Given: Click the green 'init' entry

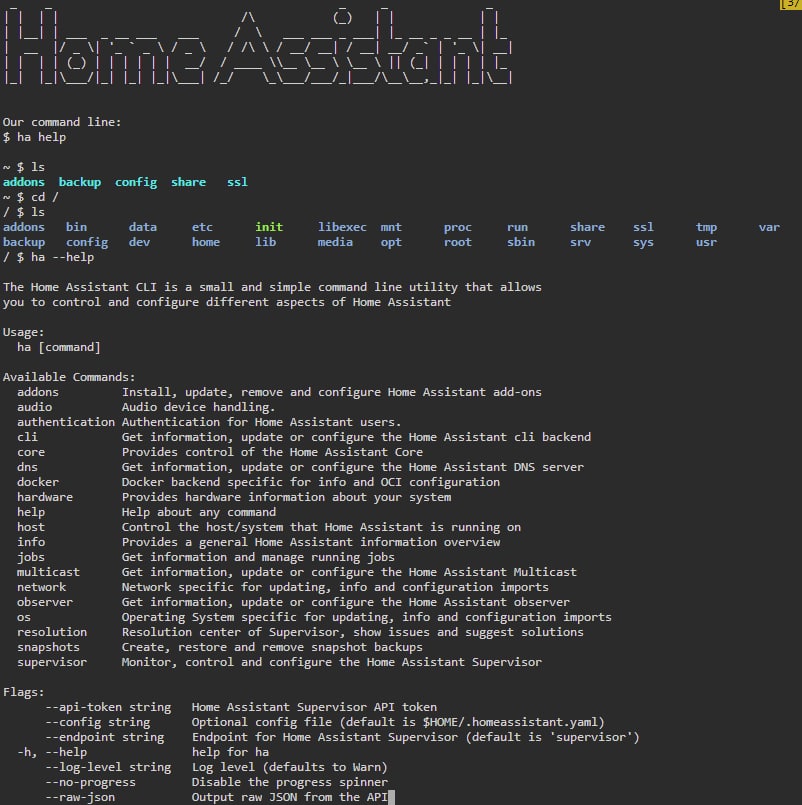Looking at the screenshot, I should (269, 227).
